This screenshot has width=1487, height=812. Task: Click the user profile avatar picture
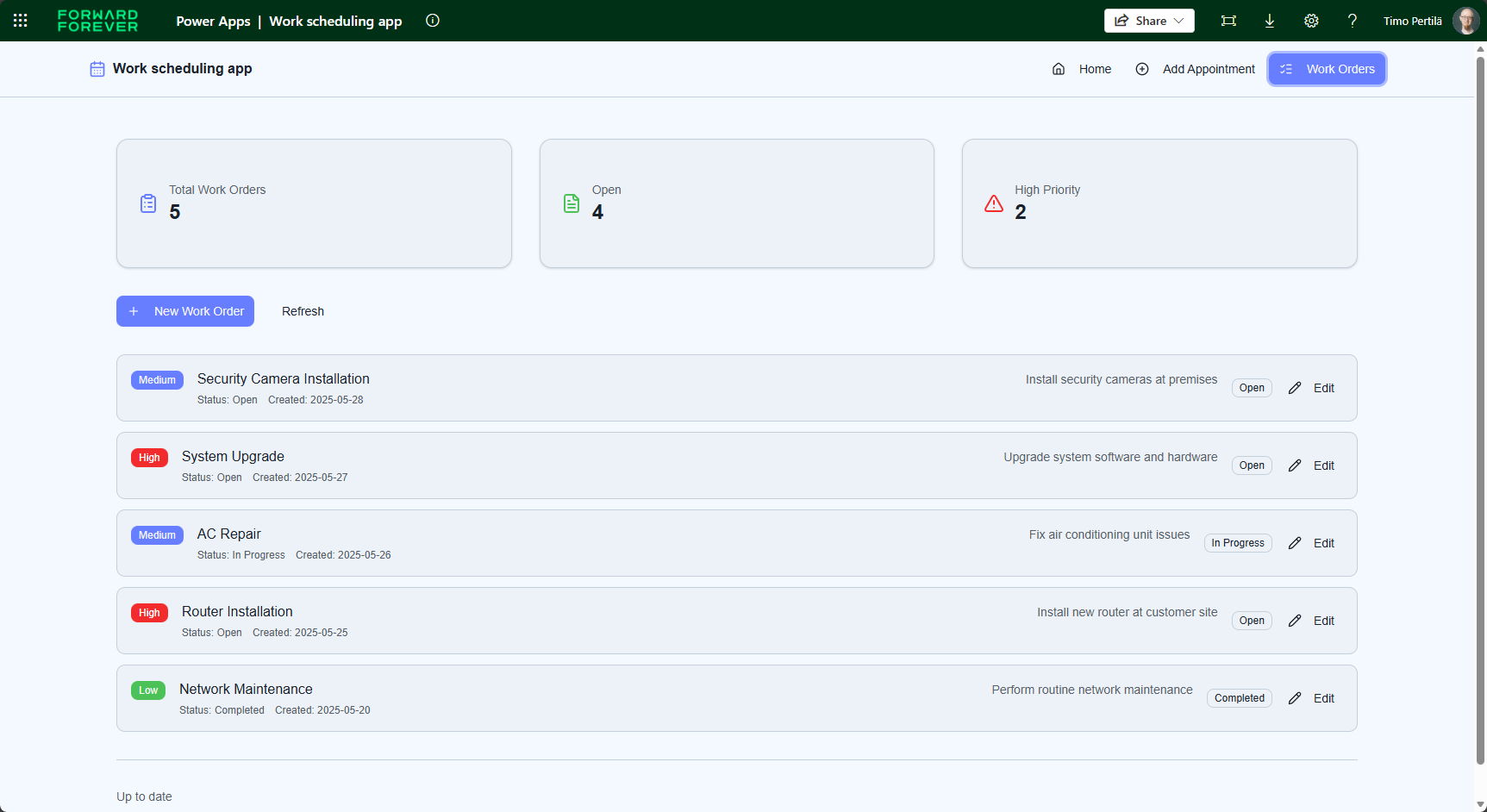[x=1465, y=21]
